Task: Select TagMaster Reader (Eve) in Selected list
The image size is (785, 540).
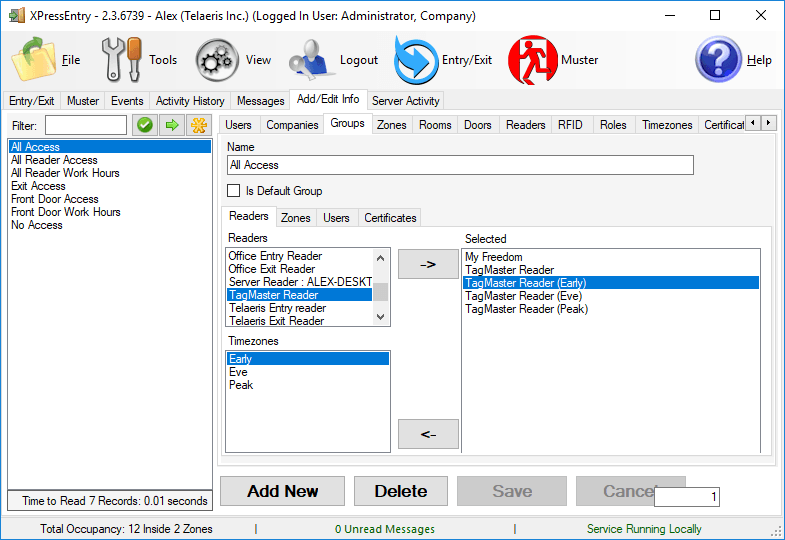Action: tap(611, 296)
